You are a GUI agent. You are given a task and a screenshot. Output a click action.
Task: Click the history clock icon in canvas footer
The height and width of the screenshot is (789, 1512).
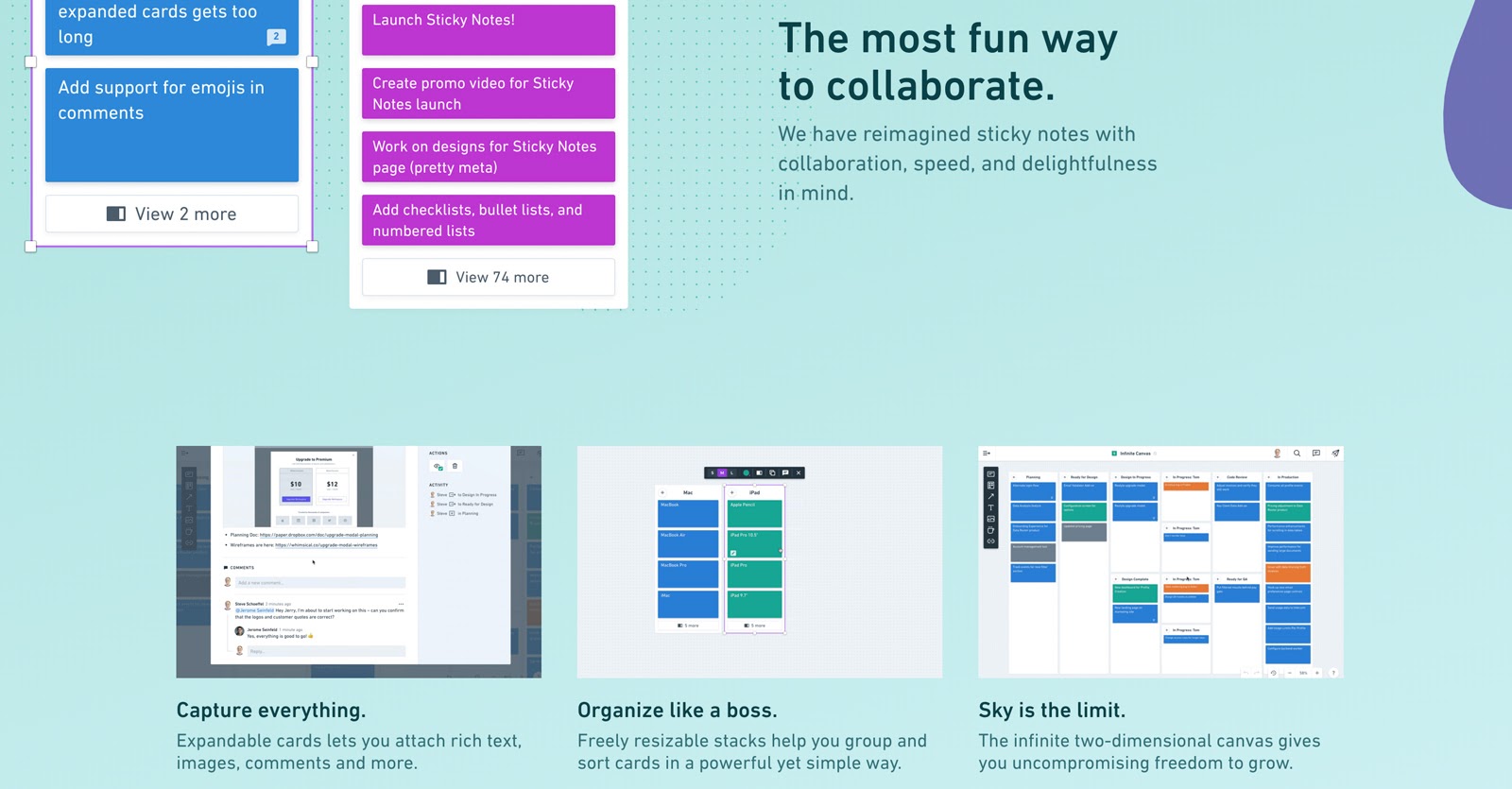click(x=1274, y=673)
